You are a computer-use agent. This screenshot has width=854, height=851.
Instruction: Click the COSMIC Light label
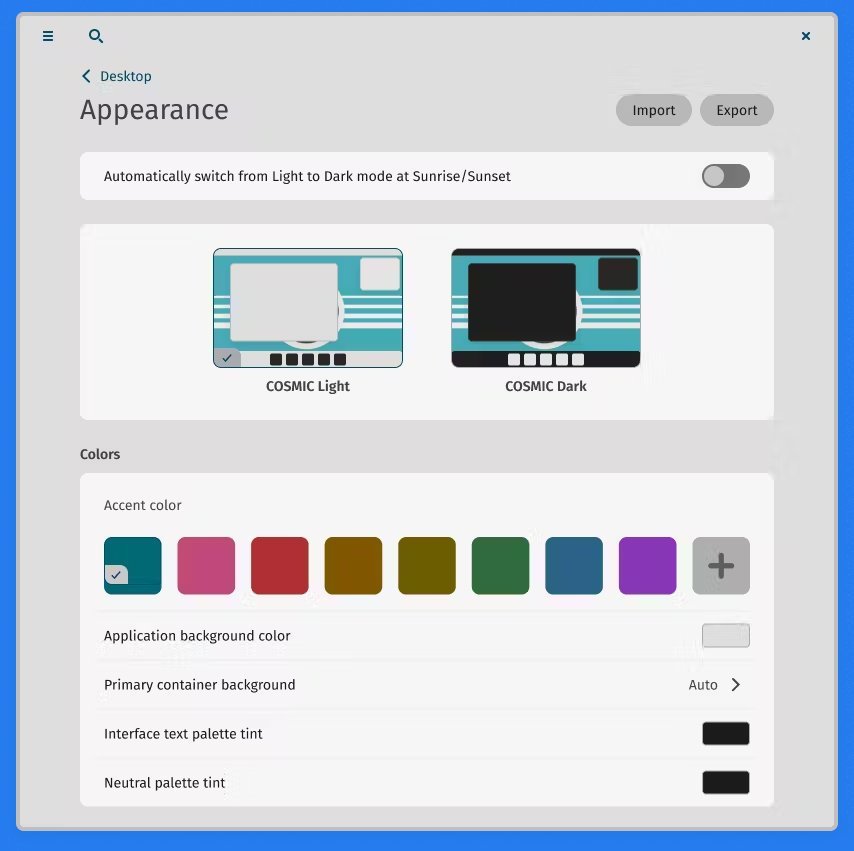(x=308, y=386)
